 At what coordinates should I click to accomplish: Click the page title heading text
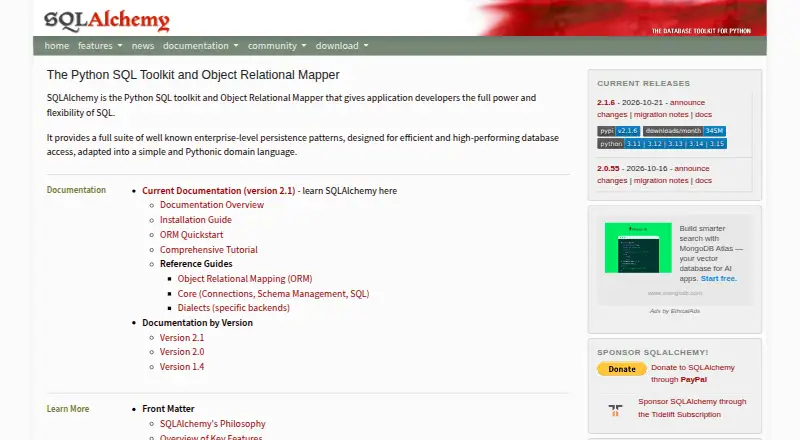pos(193,75)
